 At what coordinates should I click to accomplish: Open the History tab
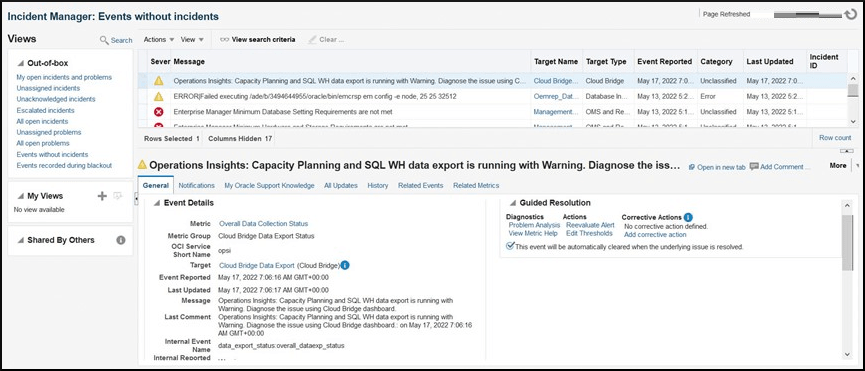pos(378,185)
